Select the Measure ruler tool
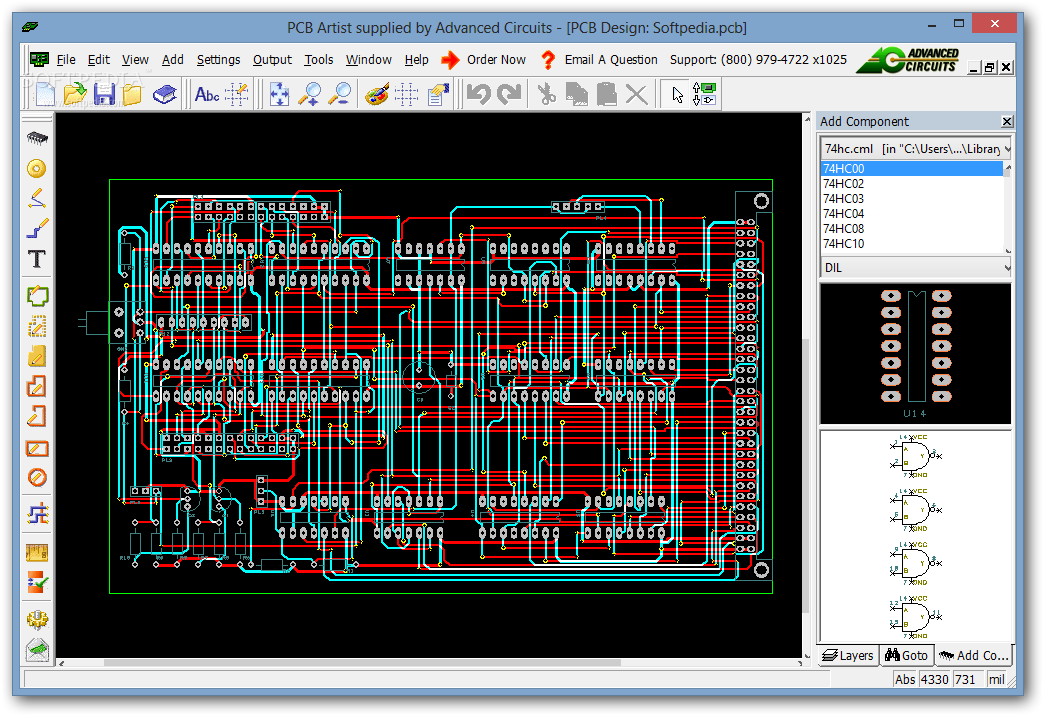The height and width of the screenshot is (716, 1044). pyautogui.click(x=37, y=552)
